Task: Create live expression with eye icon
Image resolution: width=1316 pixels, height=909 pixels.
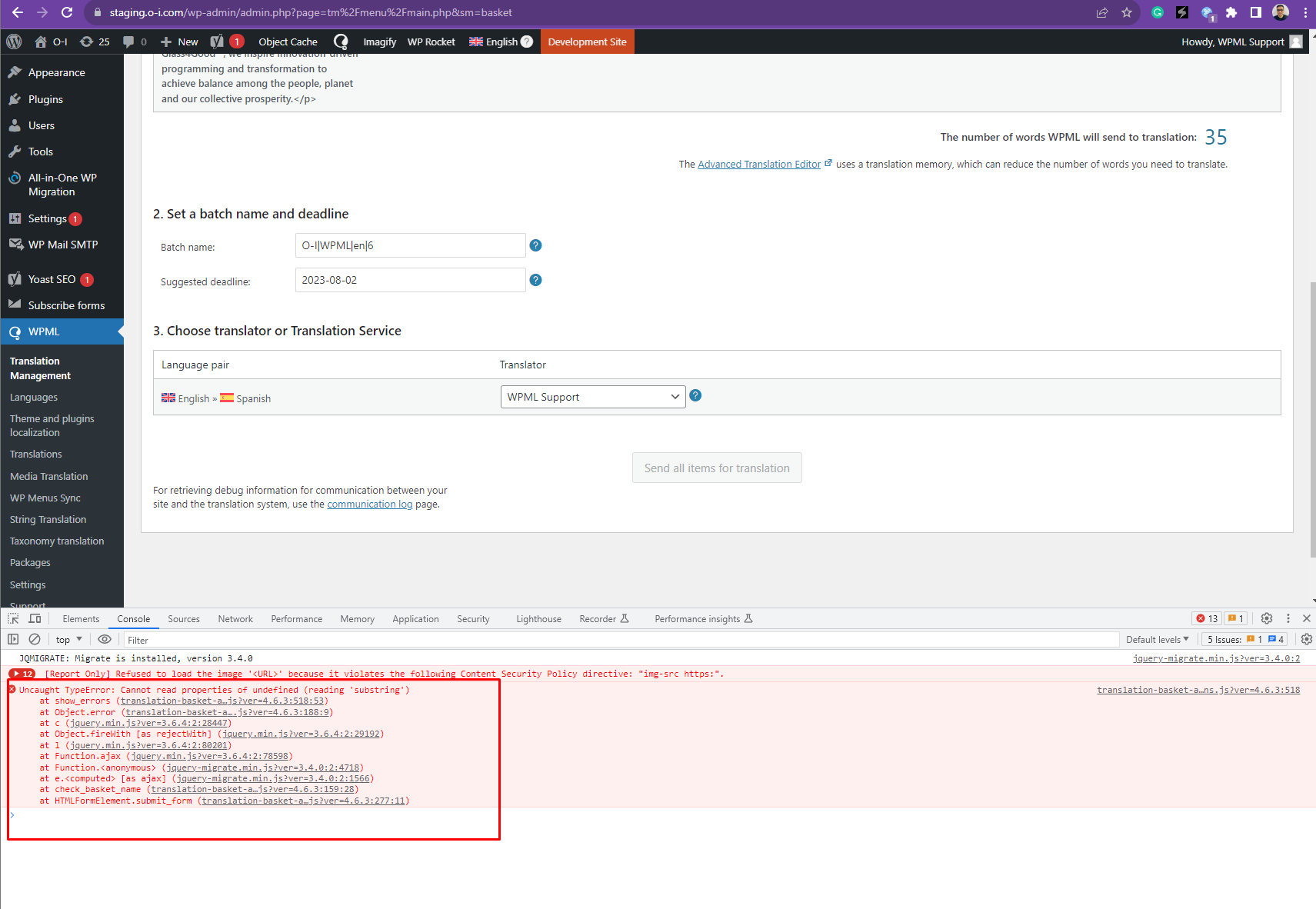Action: tap(105, 639)
